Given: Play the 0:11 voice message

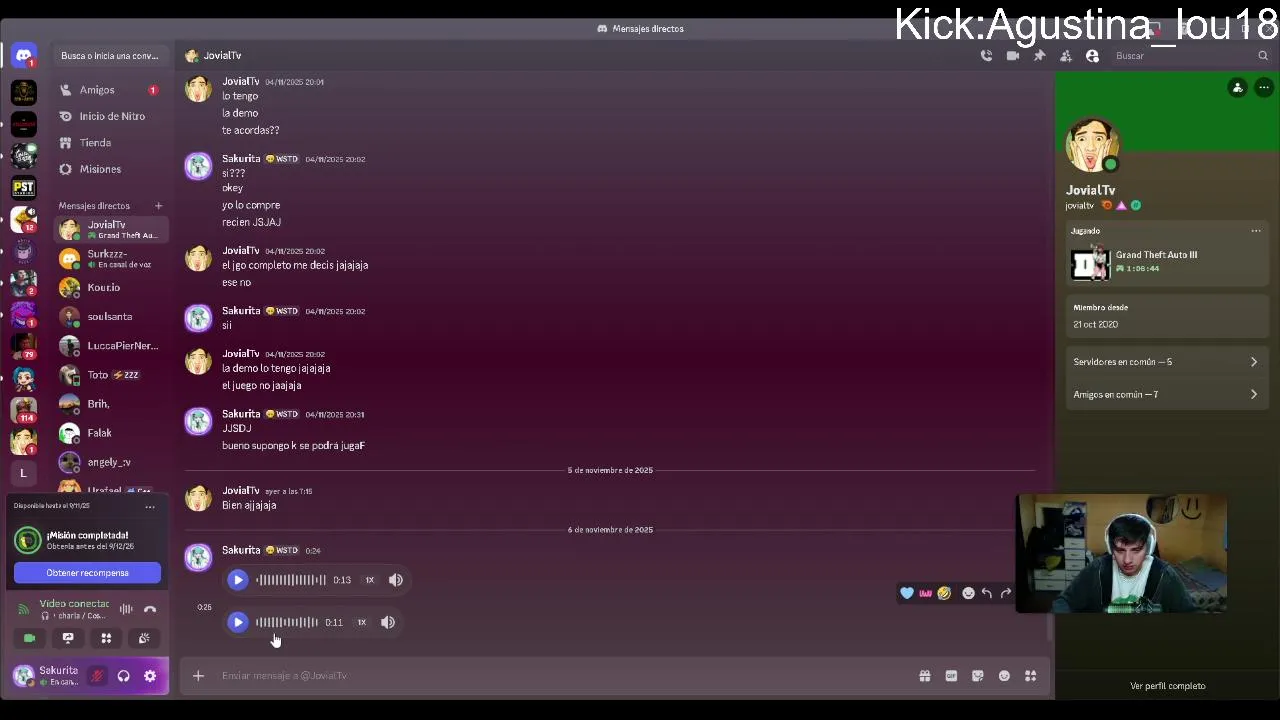Looking at the screenshot, I should pos(238,622).
